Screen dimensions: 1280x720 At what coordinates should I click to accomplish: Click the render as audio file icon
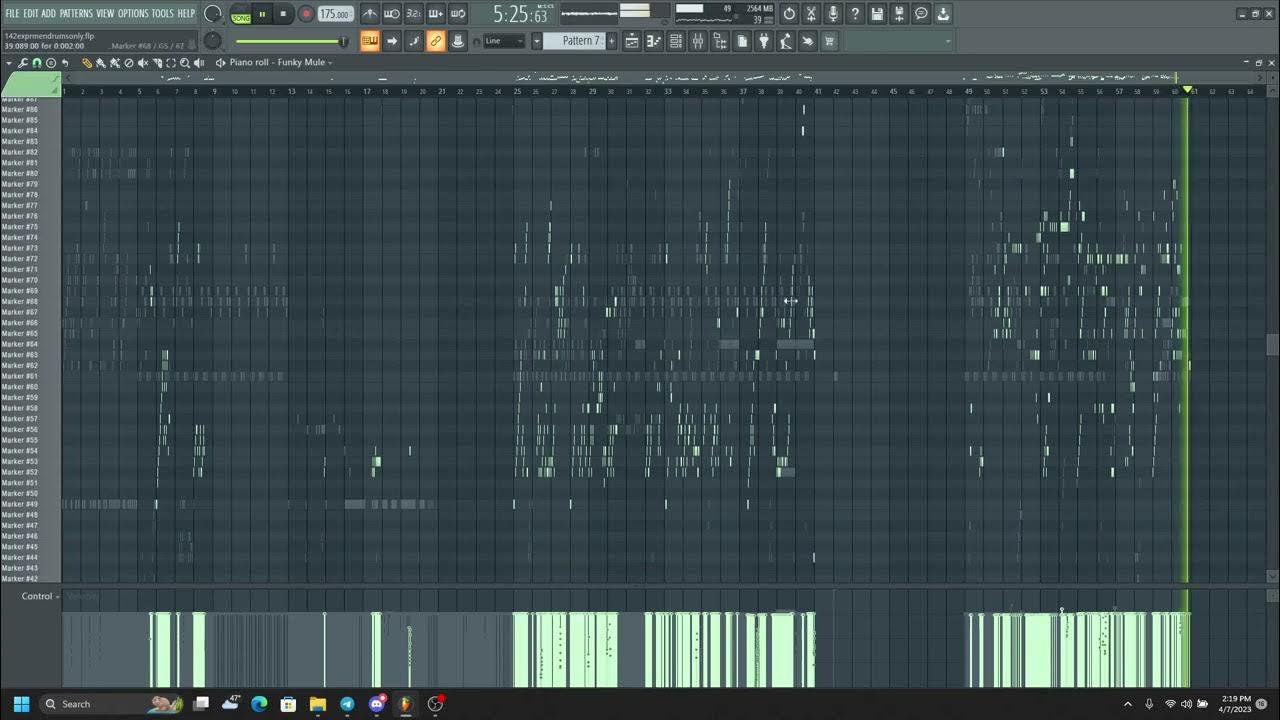[899, 14]
